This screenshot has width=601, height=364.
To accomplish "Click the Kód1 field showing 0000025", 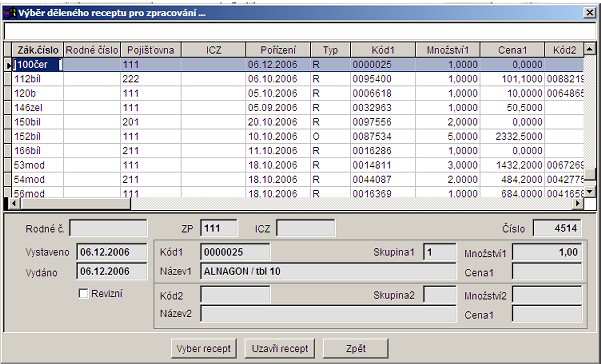I will coord(235,252).
